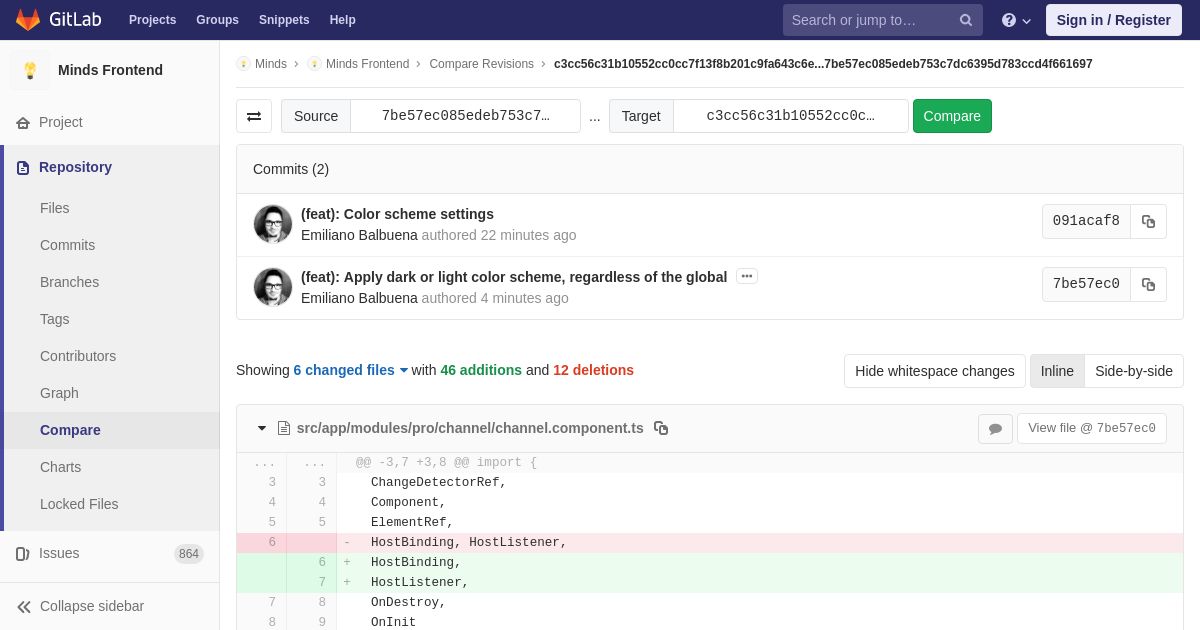Open commit hash 091acaf8 link
Viewport: 1200px width, 630px height.
point(1086,222)
